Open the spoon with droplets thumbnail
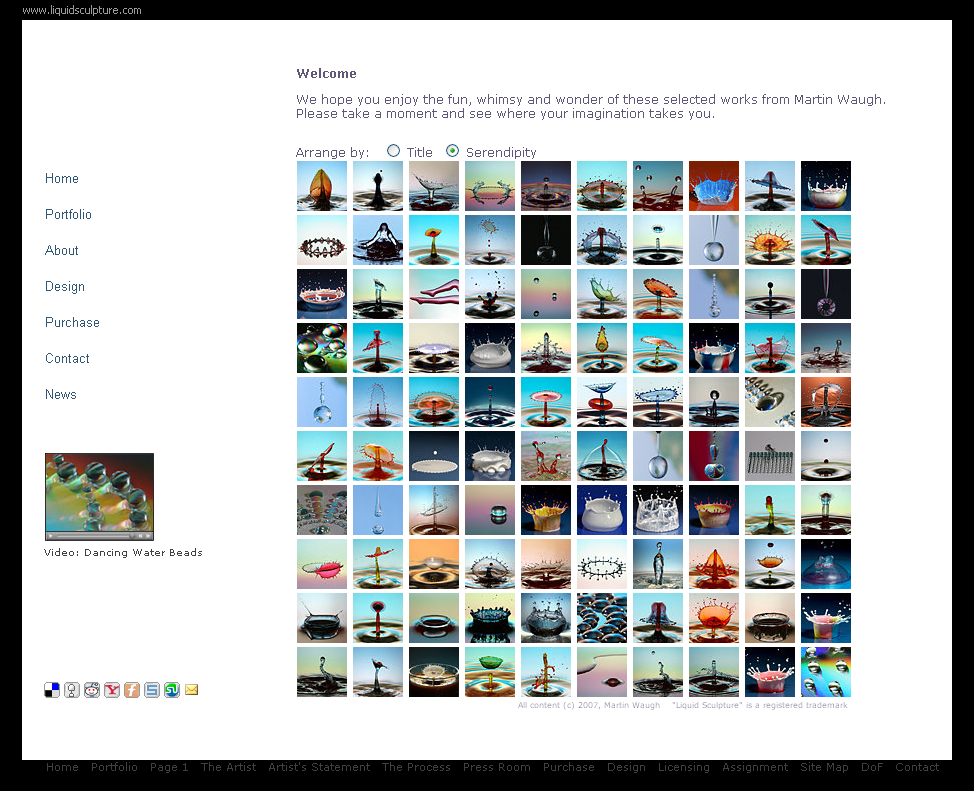The height and width of the screenshot is (791, 974). tap(770, 402)
